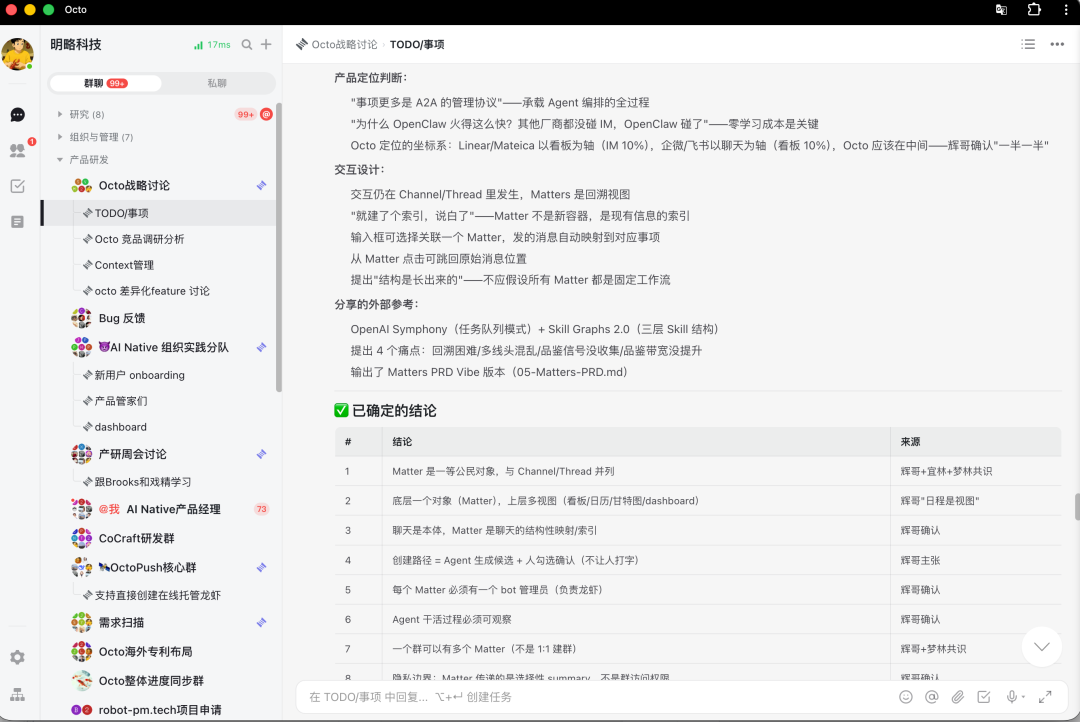Click the @ mention icon in message box
Viewport: 1080px width, 722px height.
click(932, 697)
